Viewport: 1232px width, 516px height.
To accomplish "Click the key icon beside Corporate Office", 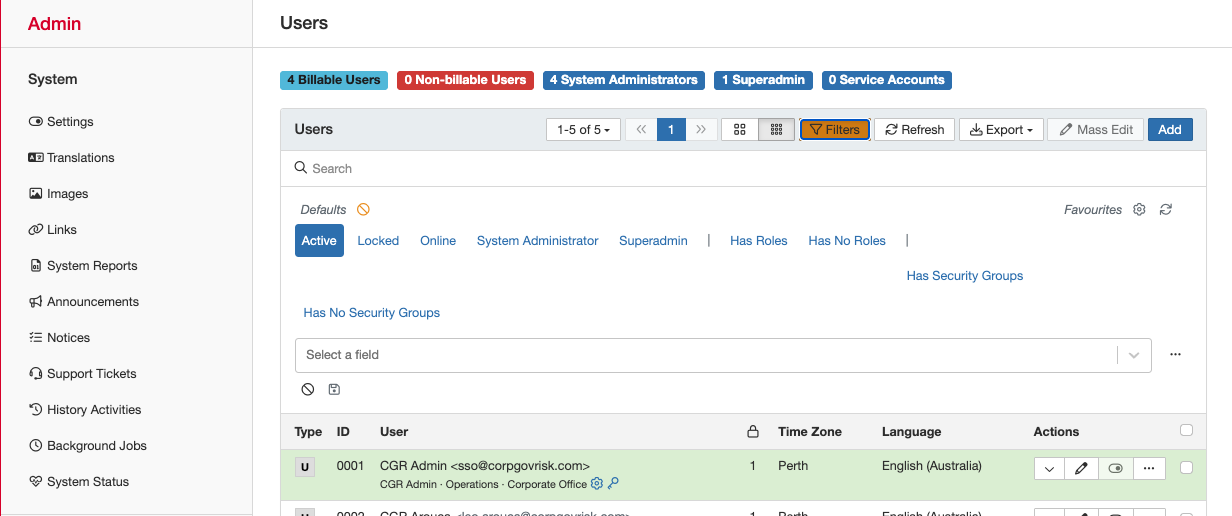I will pyautogui.click(x=613, y=484).
